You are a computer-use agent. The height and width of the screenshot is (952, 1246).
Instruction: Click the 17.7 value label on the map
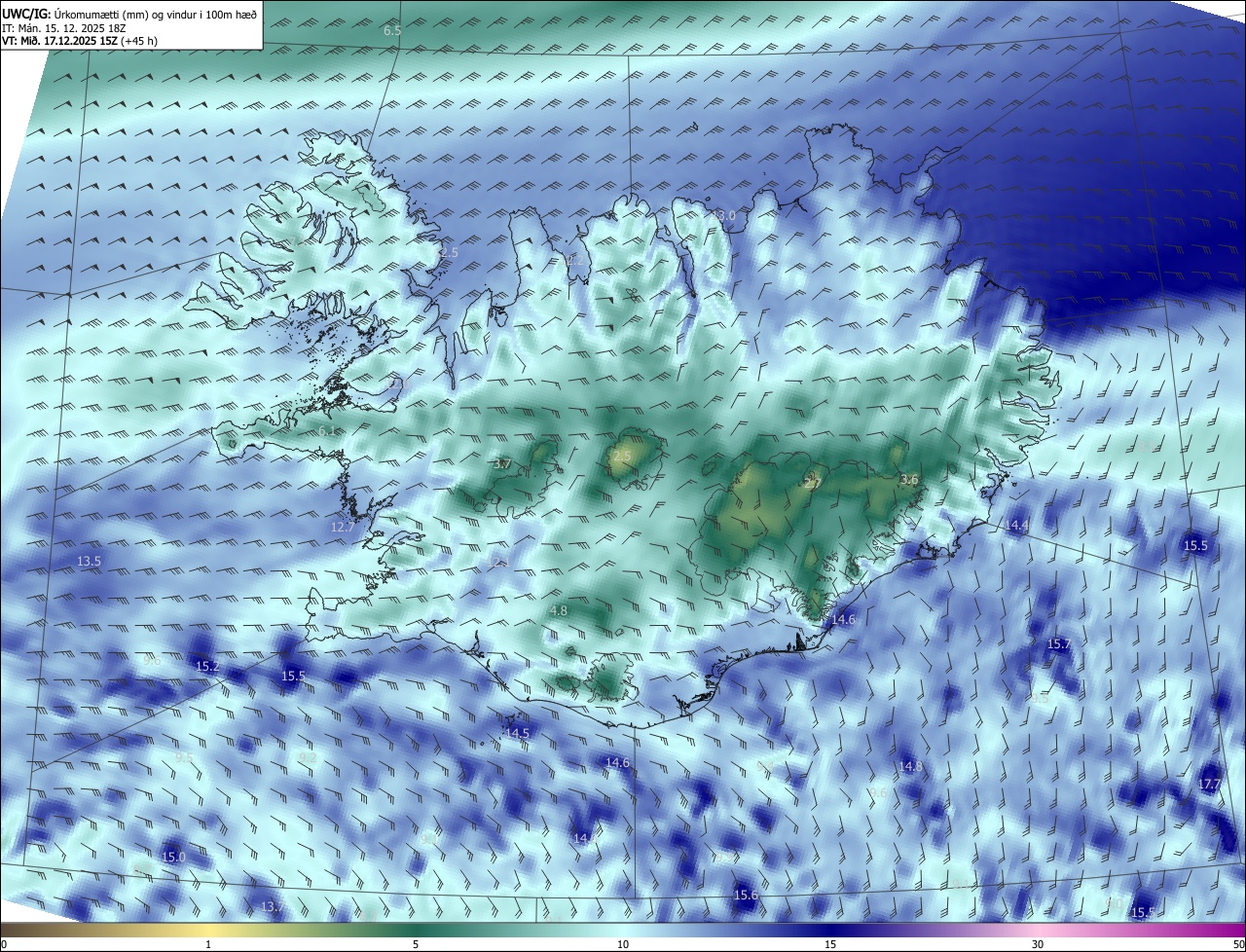pos(1209,784)
